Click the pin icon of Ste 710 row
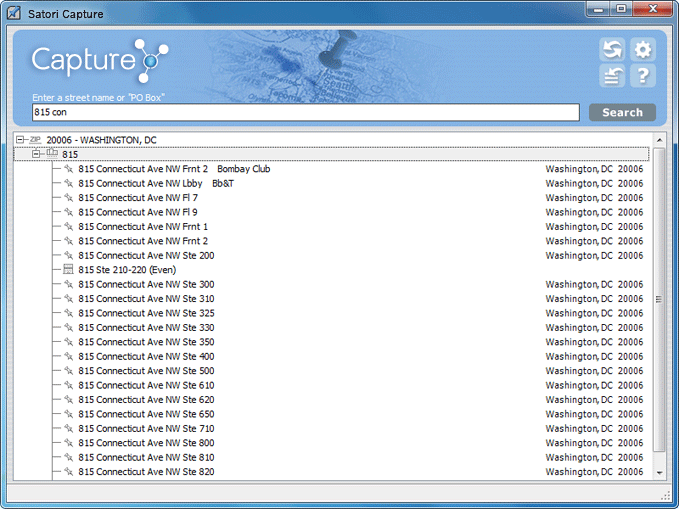The width and height of the screenshot is (679, 509). click(x=68, y=428)
